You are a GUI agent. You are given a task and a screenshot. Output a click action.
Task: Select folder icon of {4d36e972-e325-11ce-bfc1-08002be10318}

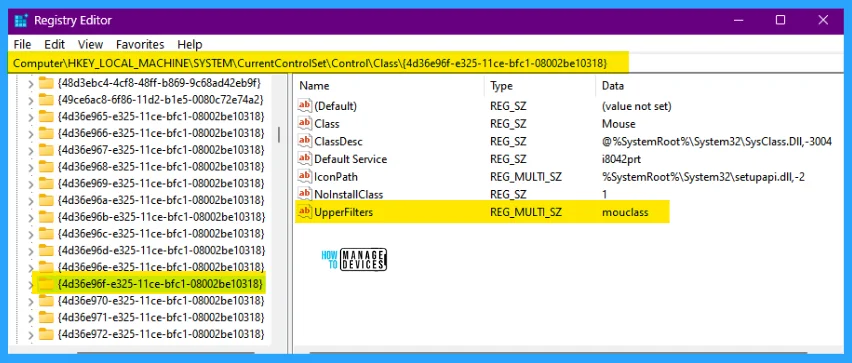click(46, 334)
